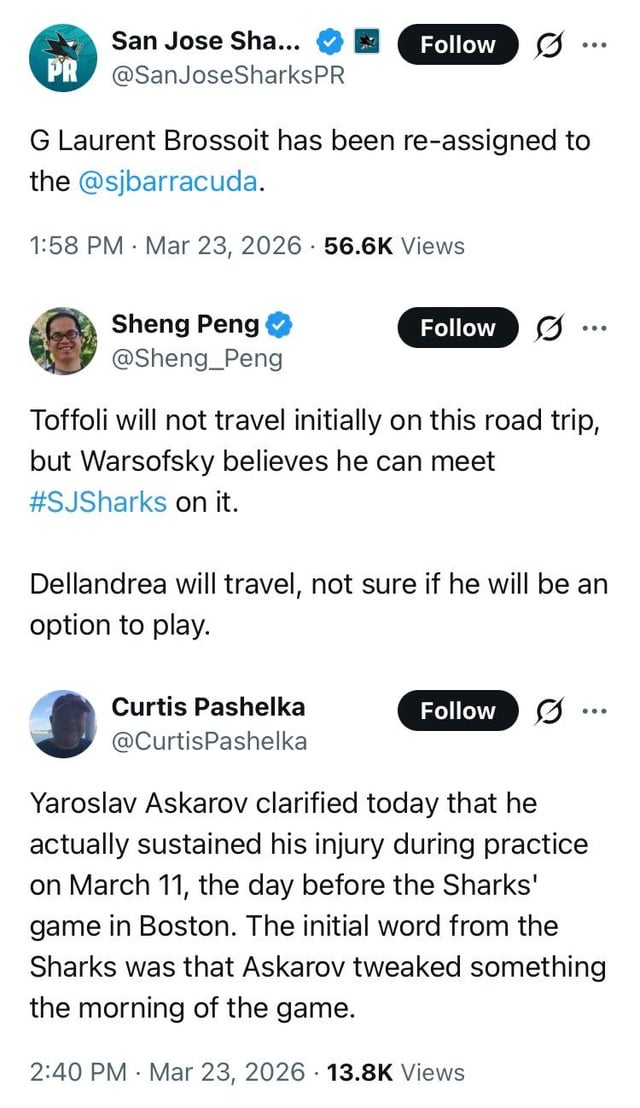
Task: Open the #SJSharks hashtag
Action: coord(98,501)
